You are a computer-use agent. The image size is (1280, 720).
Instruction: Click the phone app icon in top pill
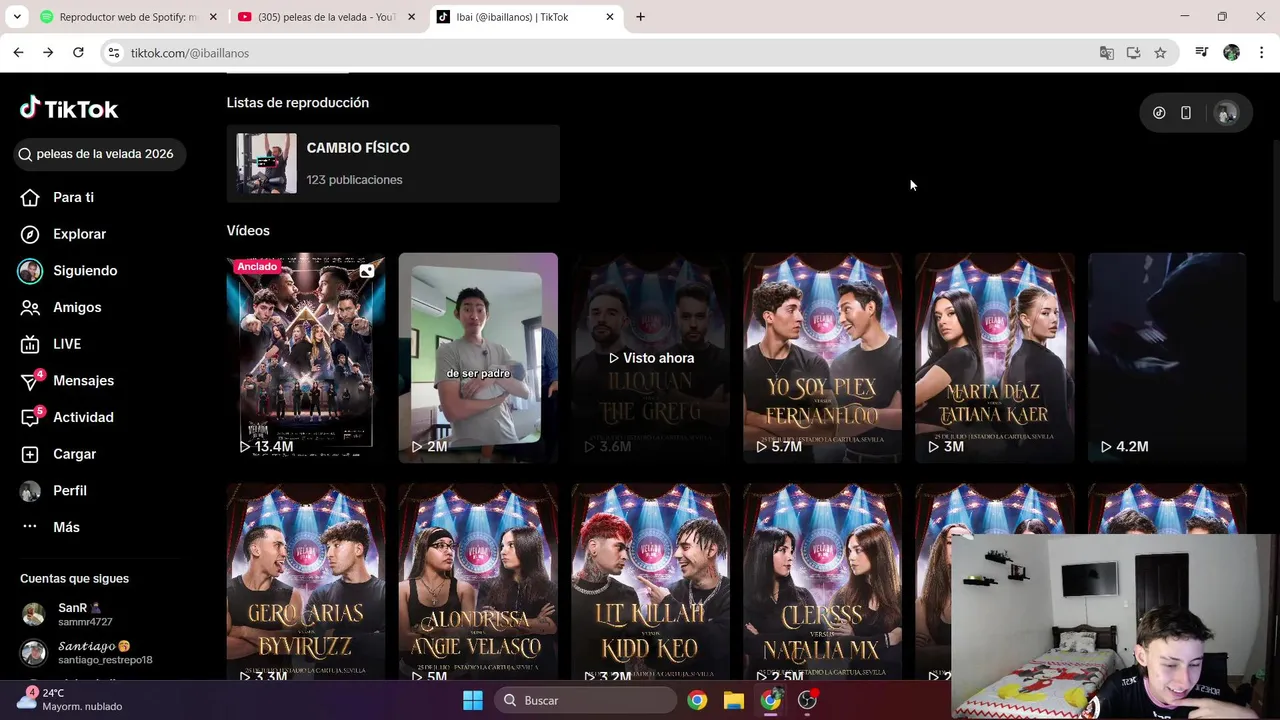tap(1186, 113)
